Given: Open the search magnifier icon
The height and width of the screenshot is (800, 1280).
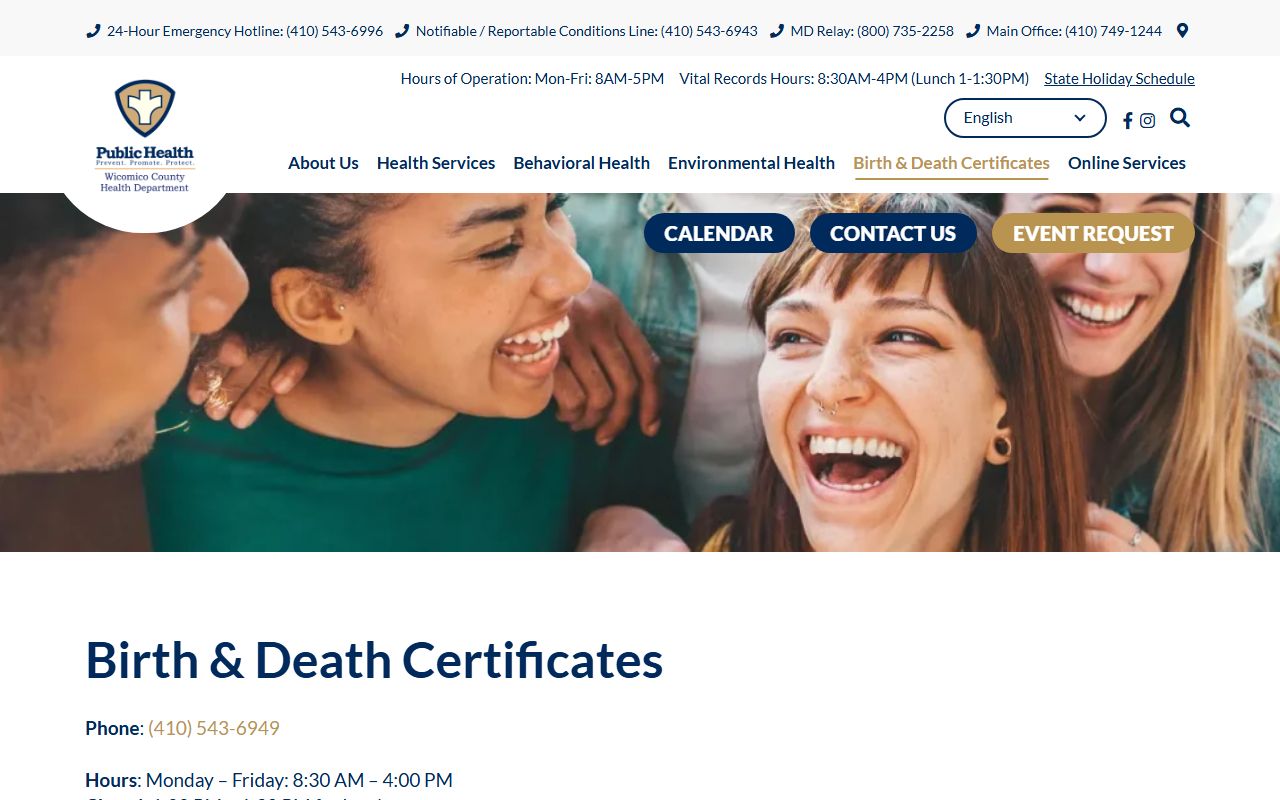Looking at the screenshot, I should 1180,118.
